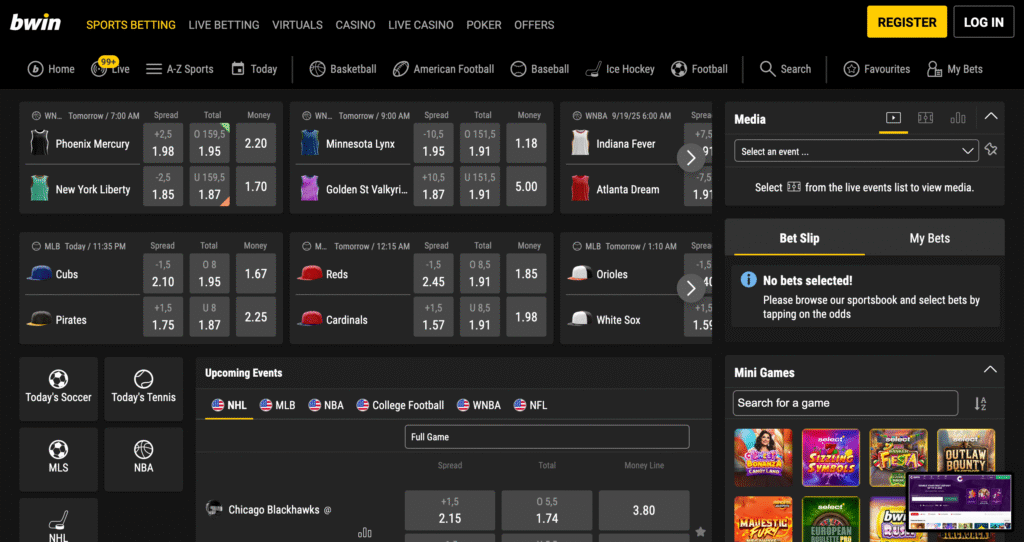Image resolution: width=1024 pixels, height=542 pixels.
Task: Open Favourites
Action: pyautogui.click(x=876, y=69)
